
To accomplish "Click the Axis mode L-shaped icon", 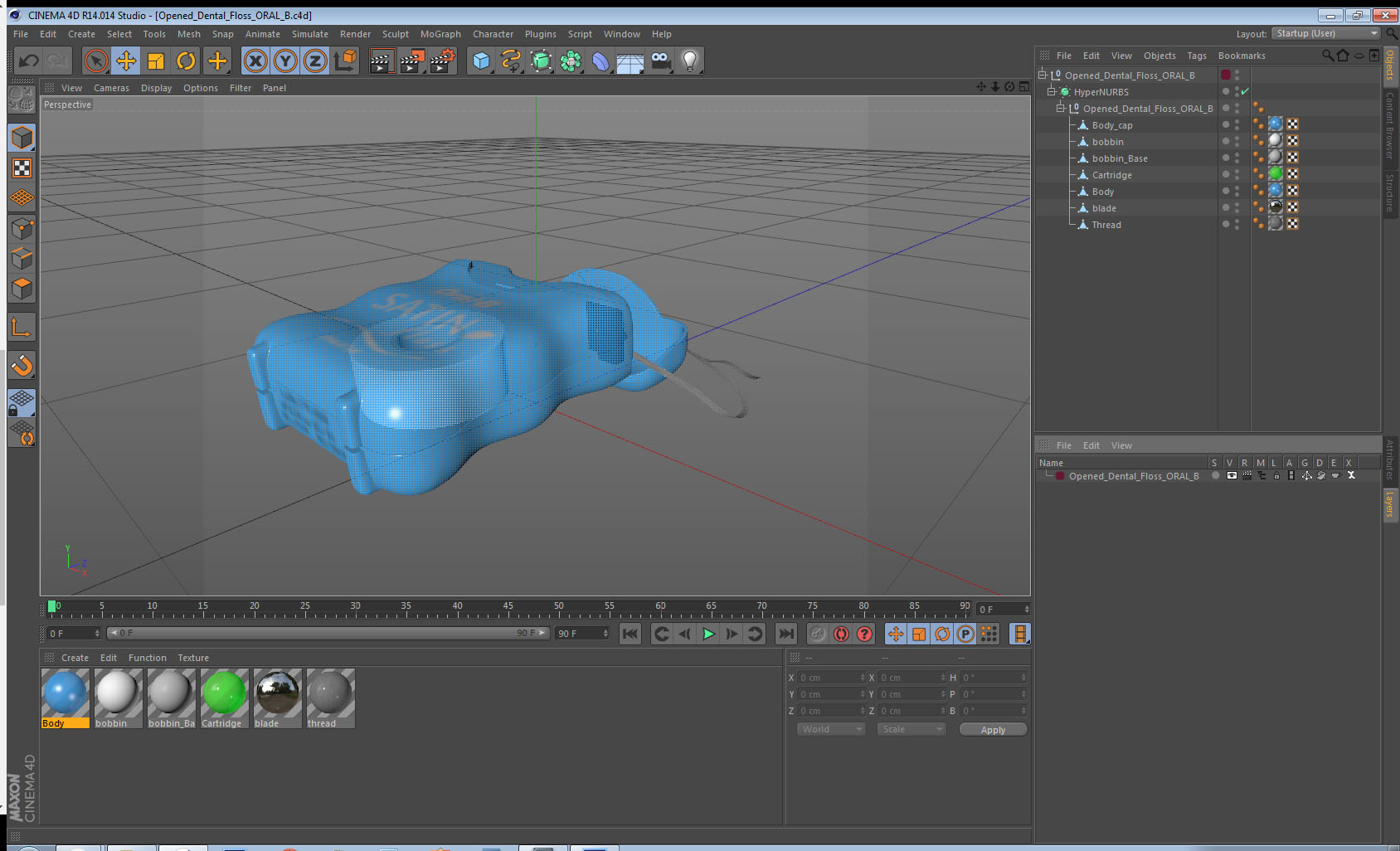I will (22, 327).
